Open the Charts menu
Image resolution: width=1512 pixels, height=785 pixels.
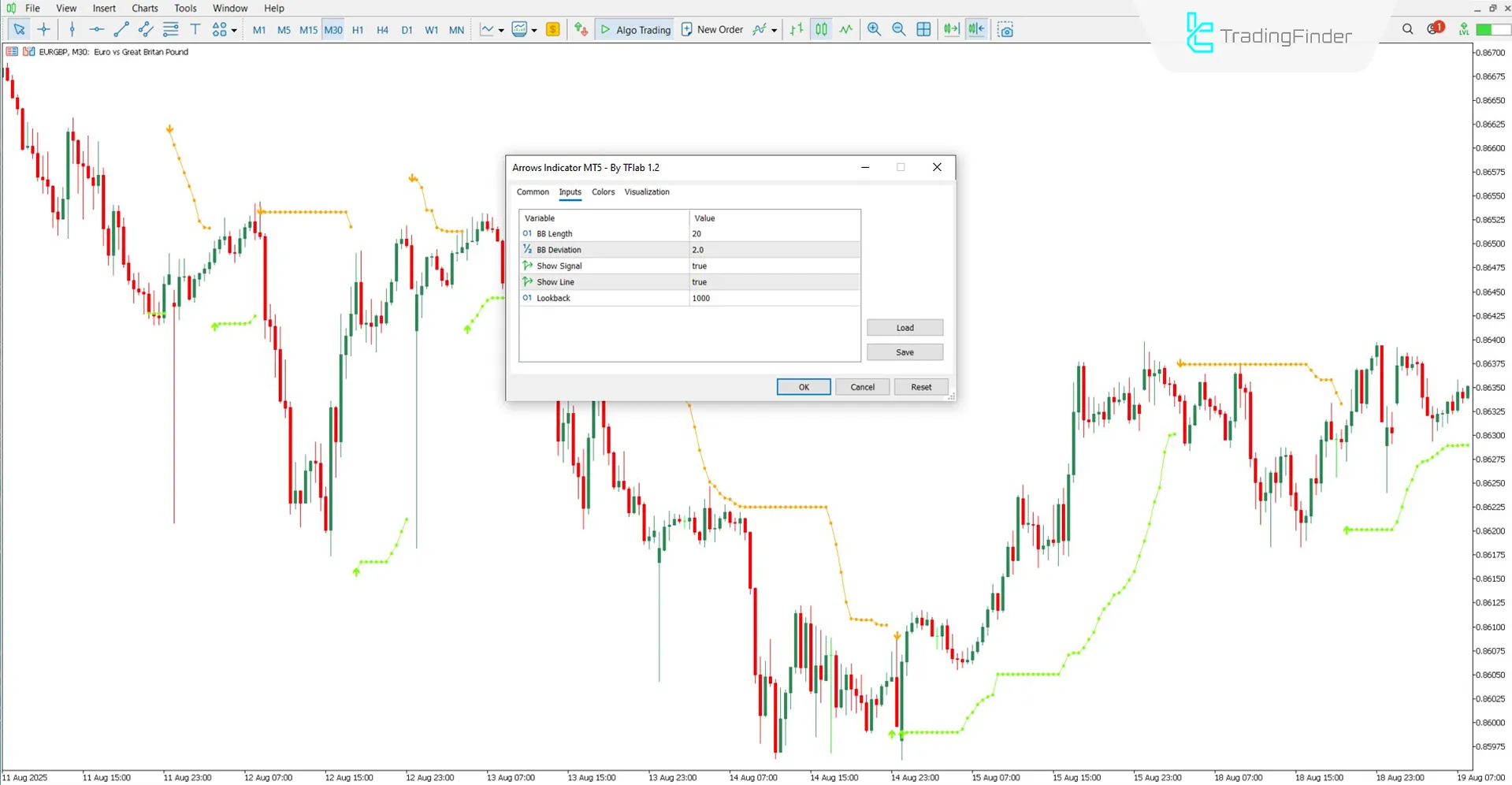tap(144, 8)
